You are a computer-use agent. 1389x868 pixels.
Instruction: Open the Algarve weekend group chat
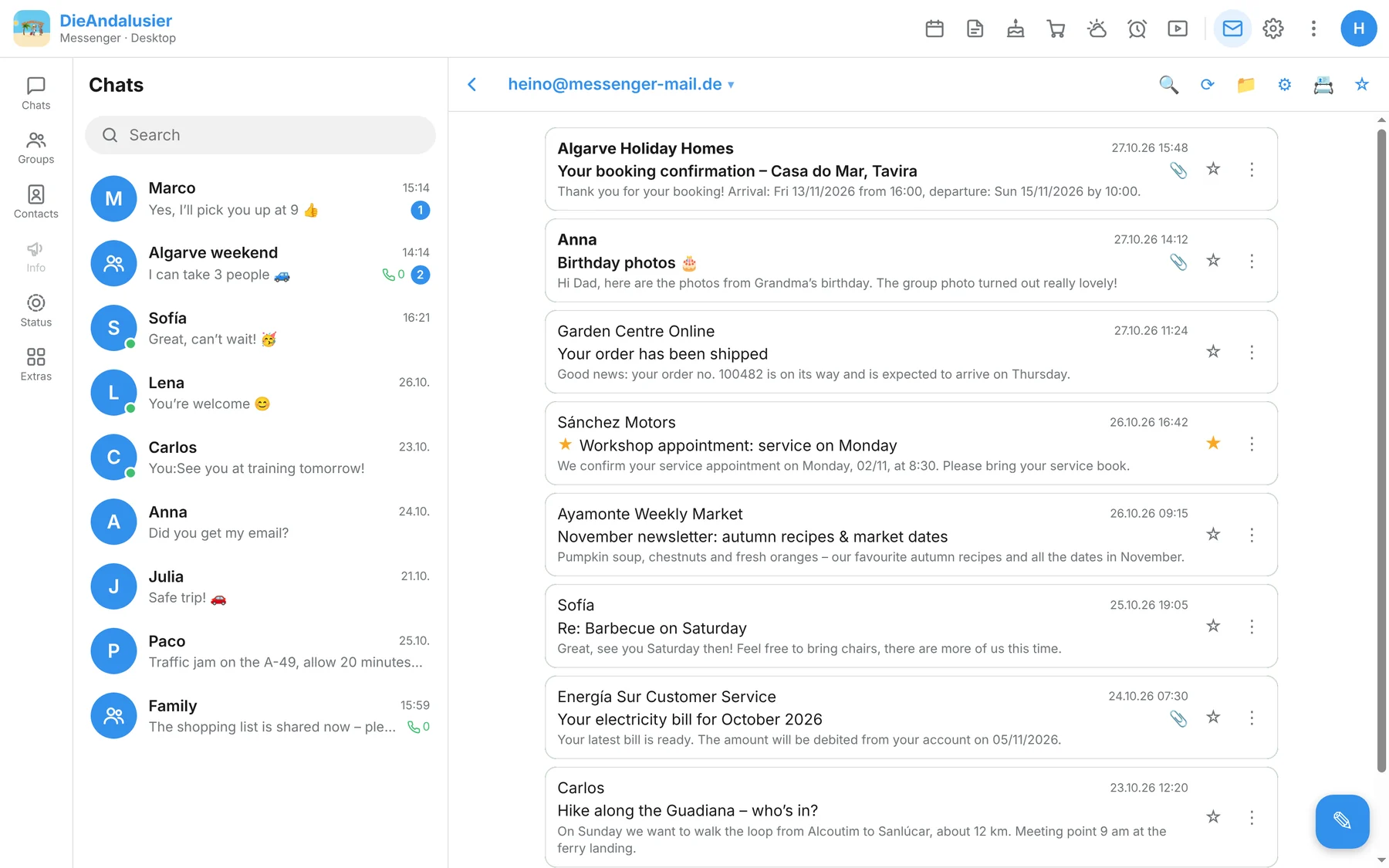click(260, 264)
